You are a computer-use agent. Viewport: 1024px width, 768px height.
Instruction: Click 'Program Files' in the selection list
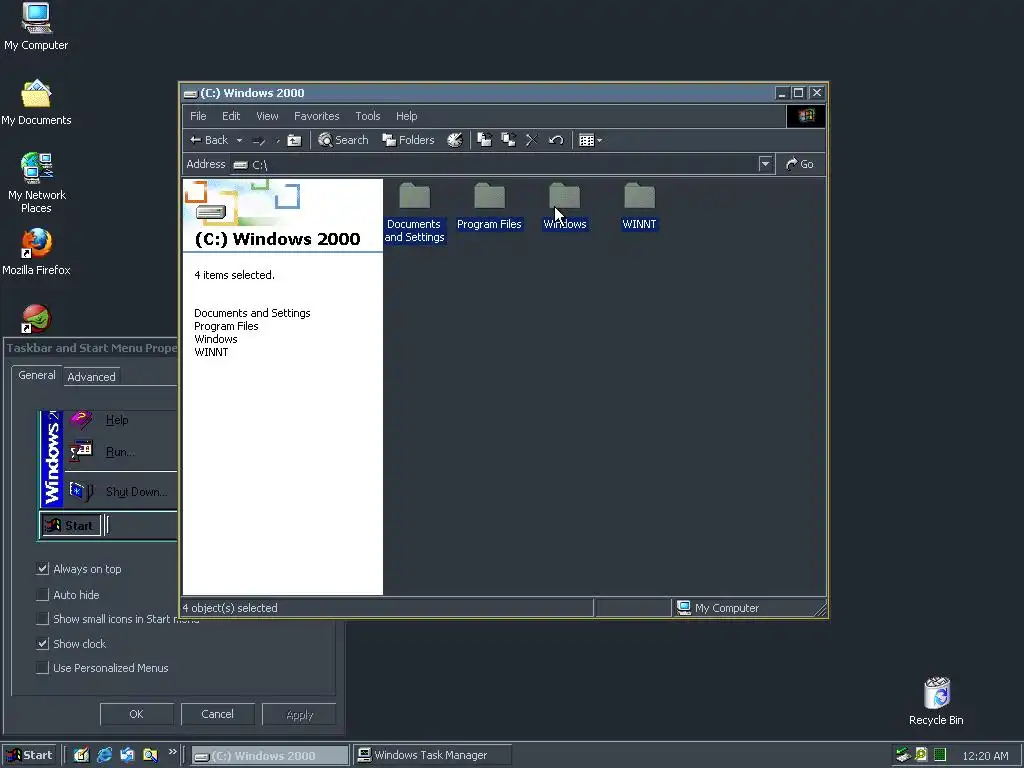226,326
